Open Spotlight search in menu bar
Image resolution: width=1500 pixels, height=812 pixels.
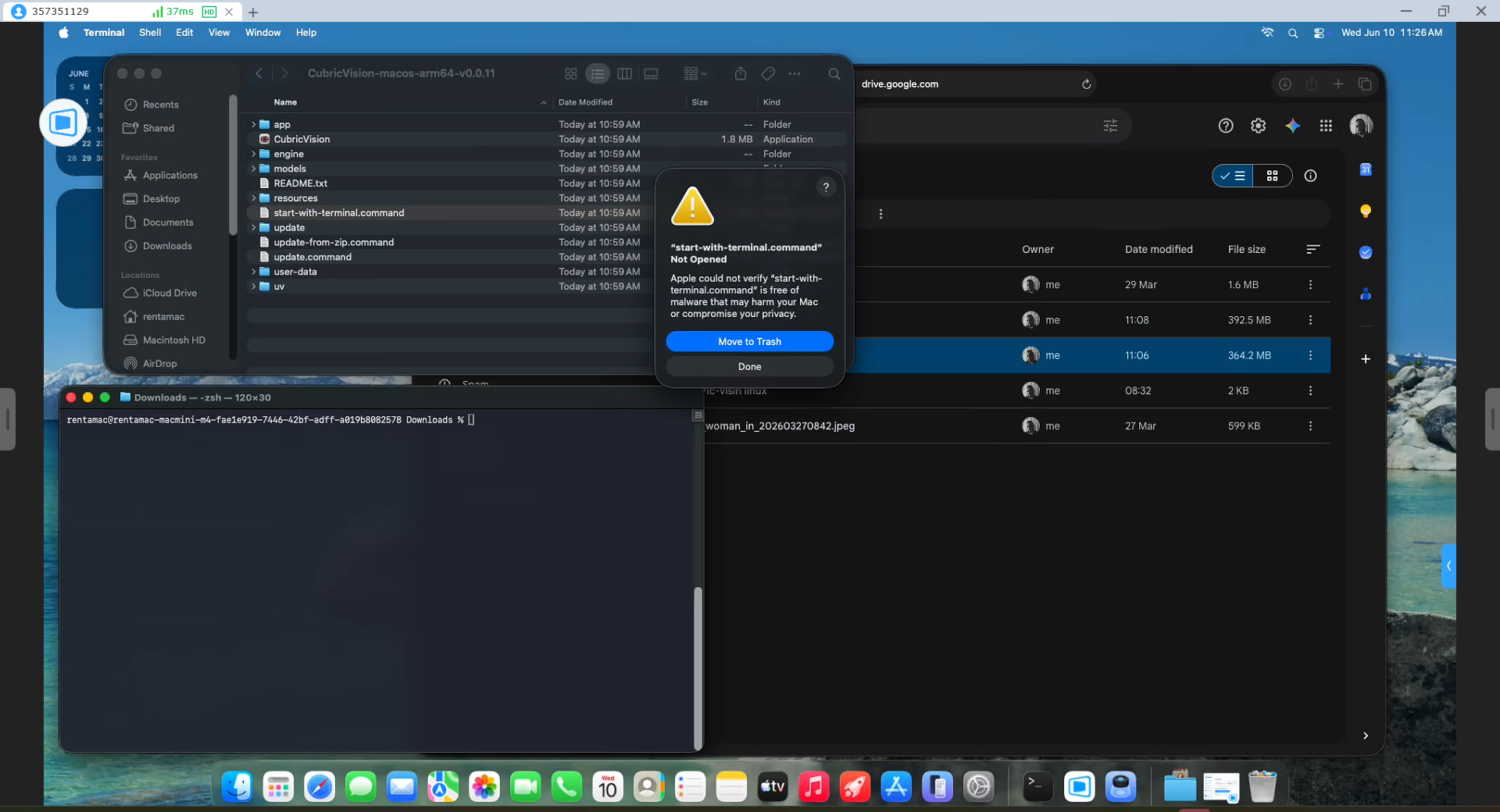click(1293, 33)
